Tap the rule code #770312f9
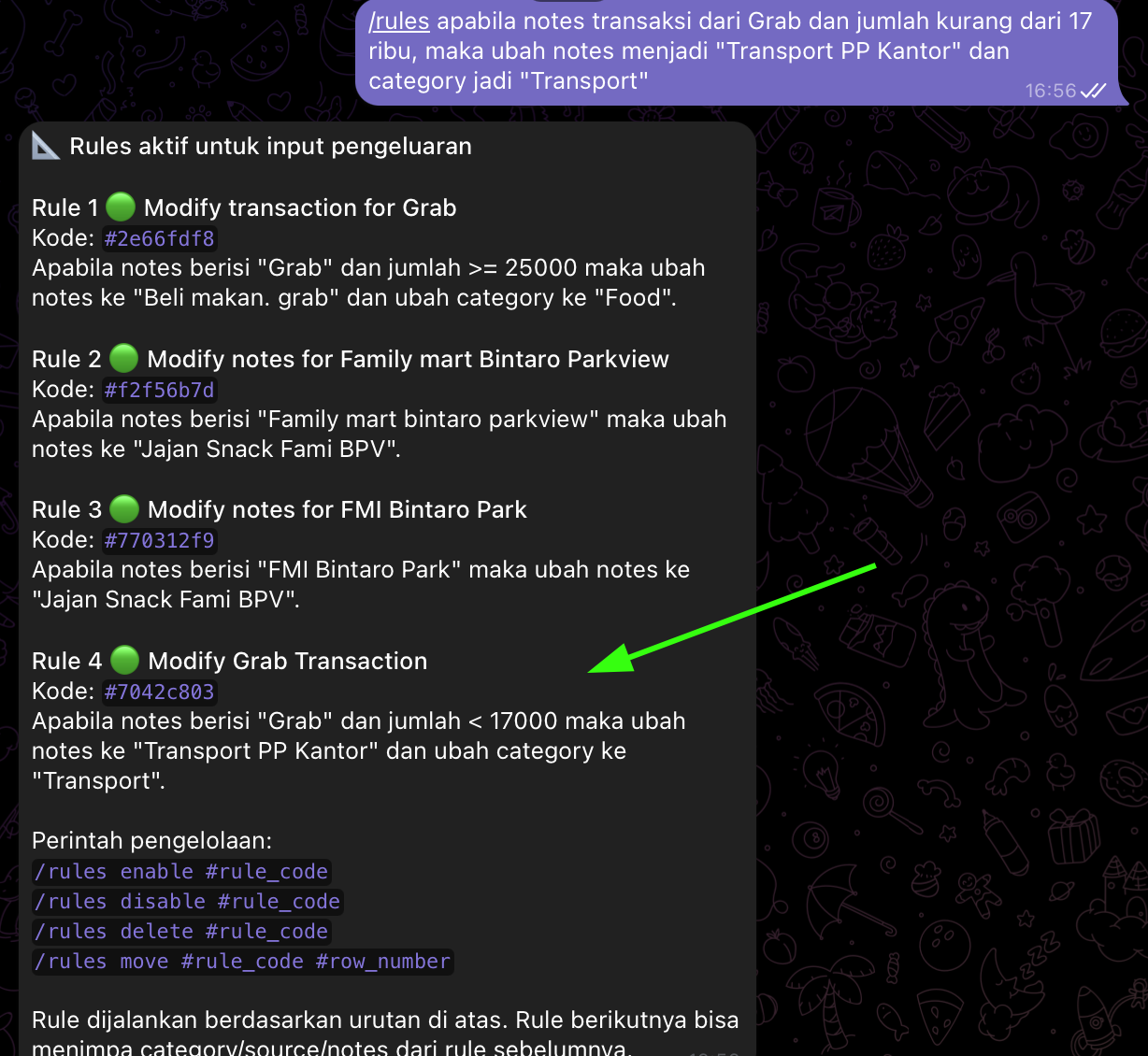The image size is (1148, 1056). [x=160, y=540]
